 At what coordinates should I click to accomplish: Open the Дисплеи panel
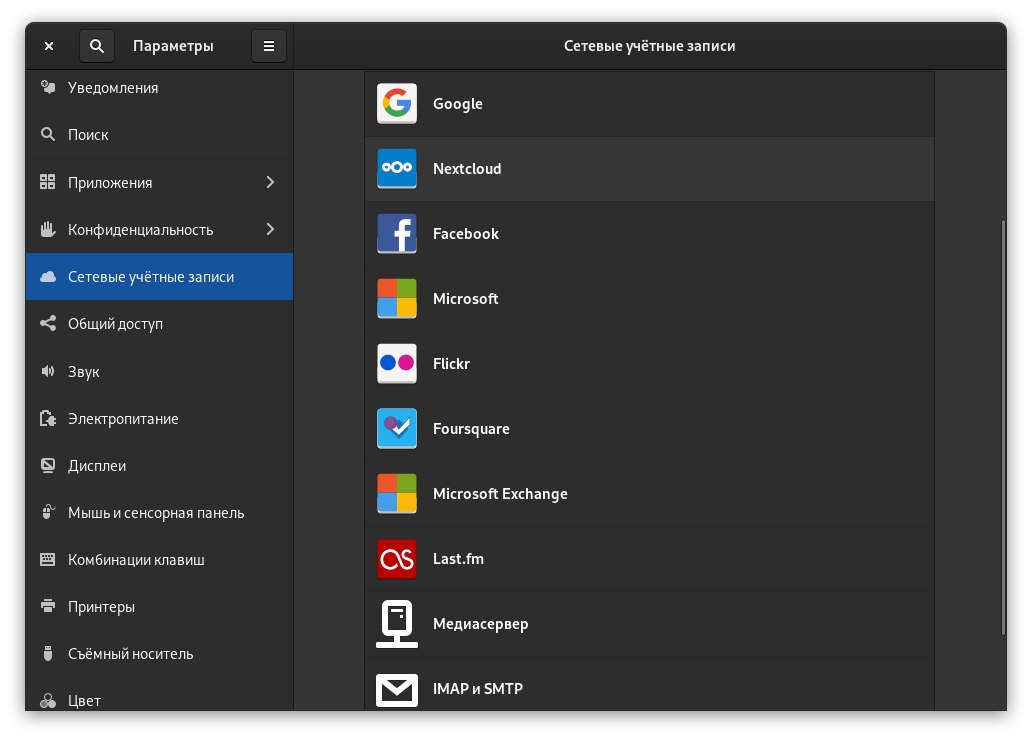[159, 465]
